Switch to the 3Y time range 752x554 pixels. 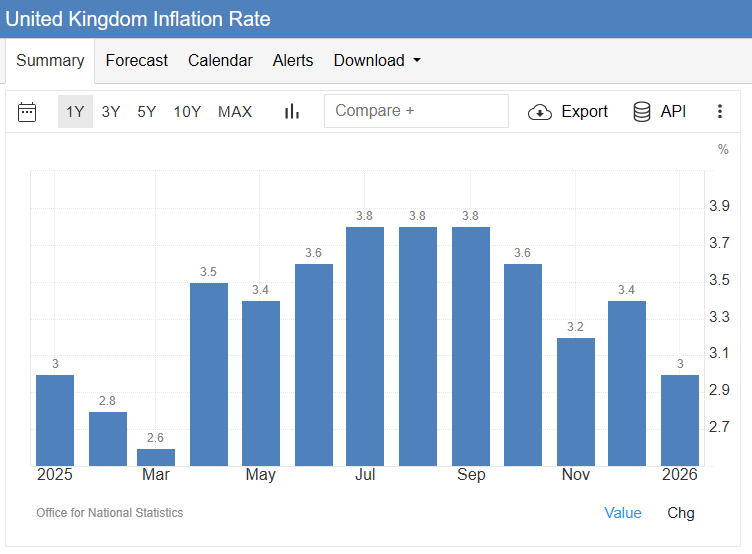coord(111,112)
